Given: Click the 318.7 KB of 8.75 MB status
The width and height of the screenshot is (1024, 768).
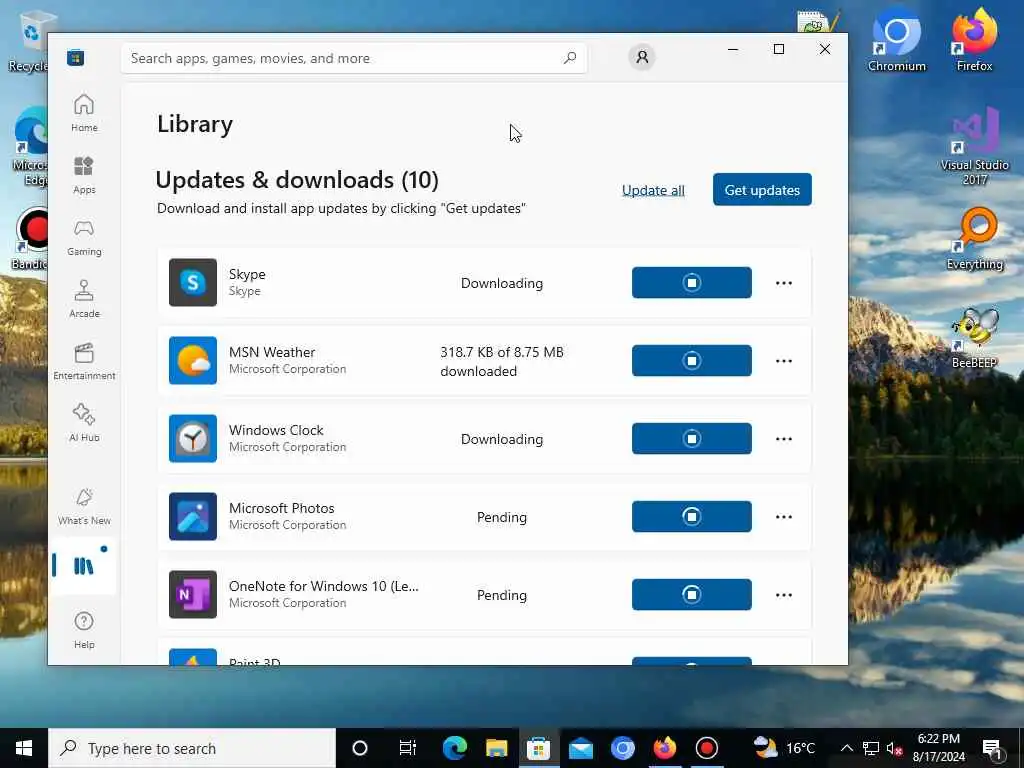Looking at the screenshot, I should pos(502,361).
